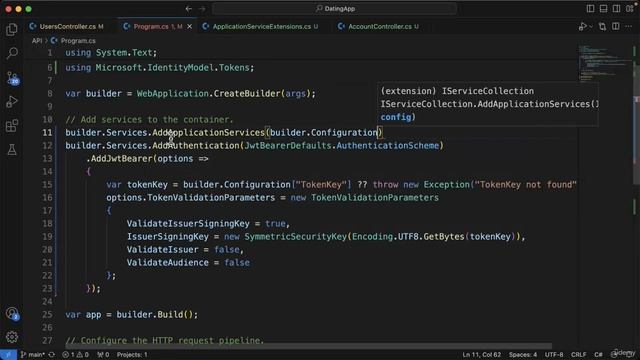
Task: Open the Accounts menu icon
Action: [12, 313]
